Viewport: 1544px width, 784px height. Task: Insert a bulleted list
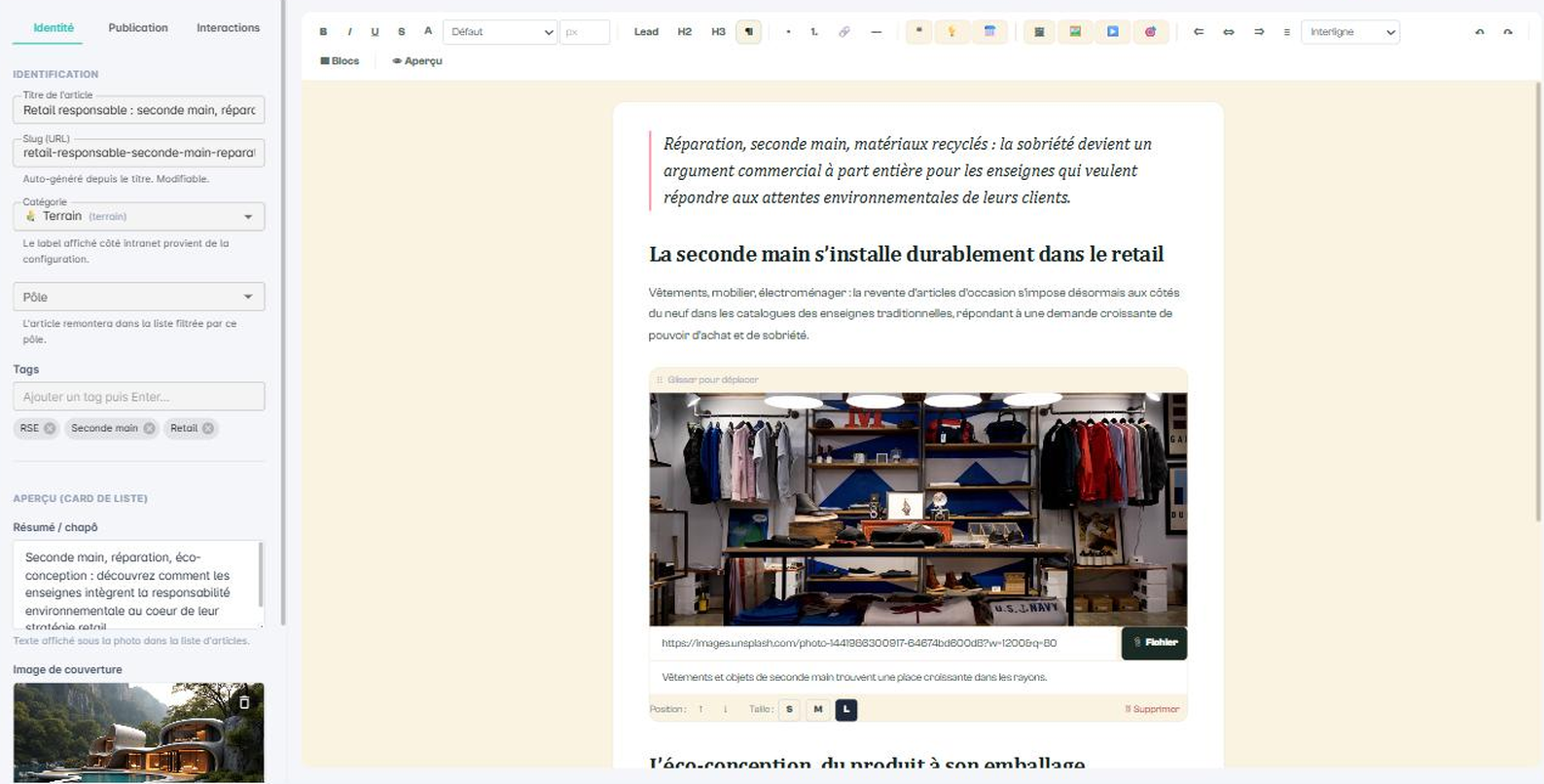[x=788, y=32]
